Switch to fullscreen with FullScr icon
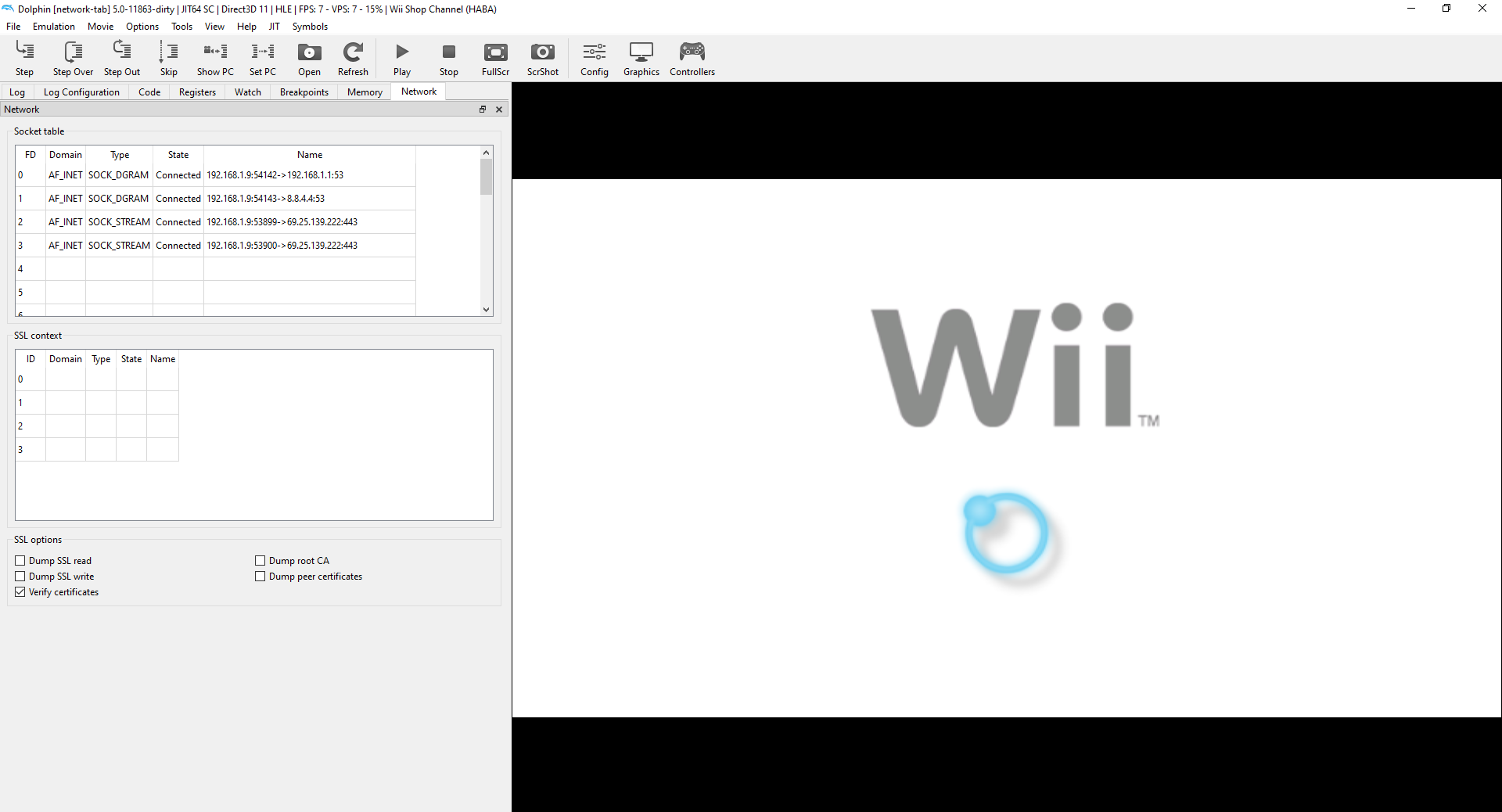The image size is (1502, 812). click(x=495, y=59)
